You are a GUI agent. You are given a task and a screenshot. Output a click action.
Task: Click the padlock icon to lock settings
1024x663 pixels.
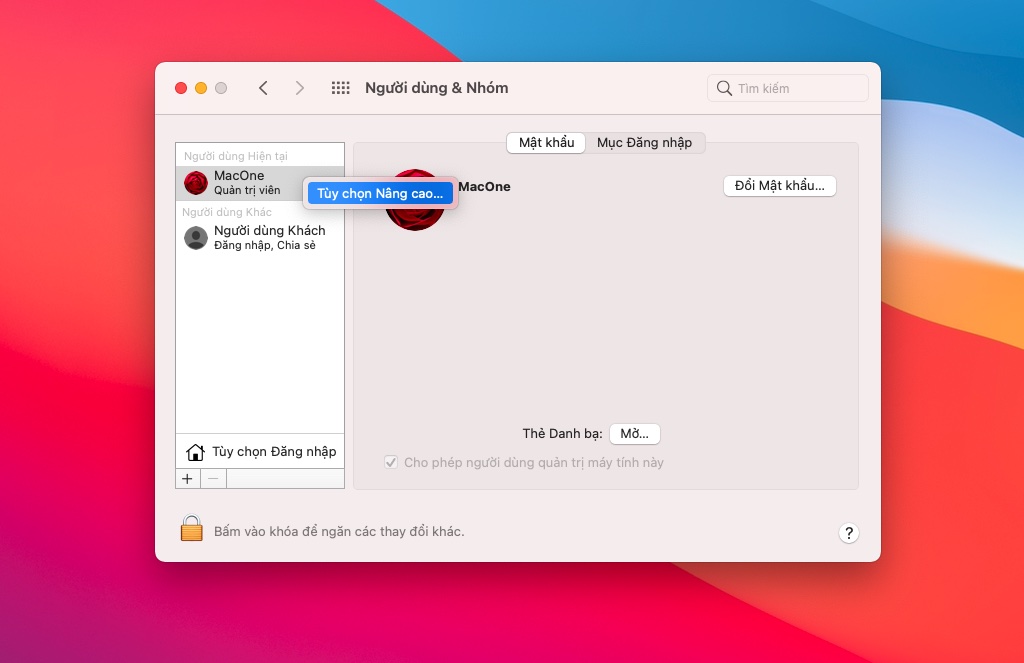click(x=191, y=528)
